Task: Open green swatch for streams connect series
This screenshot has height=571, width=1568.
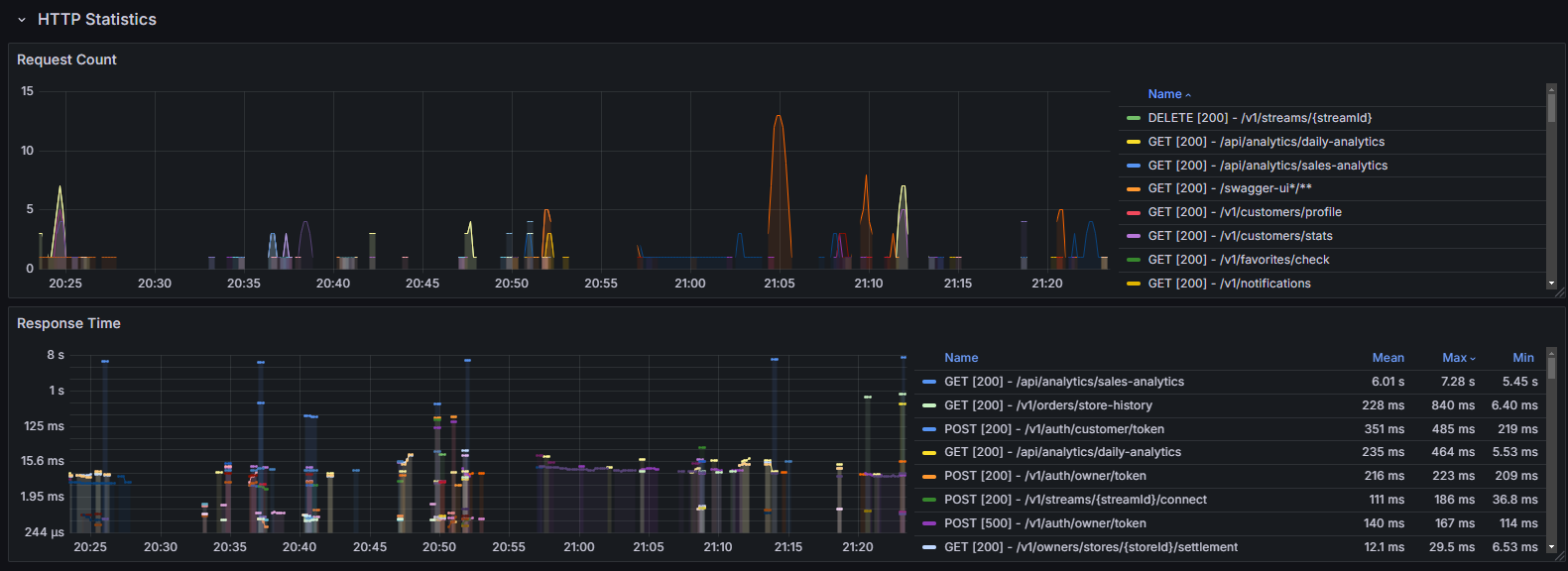Action: [929, 500]
